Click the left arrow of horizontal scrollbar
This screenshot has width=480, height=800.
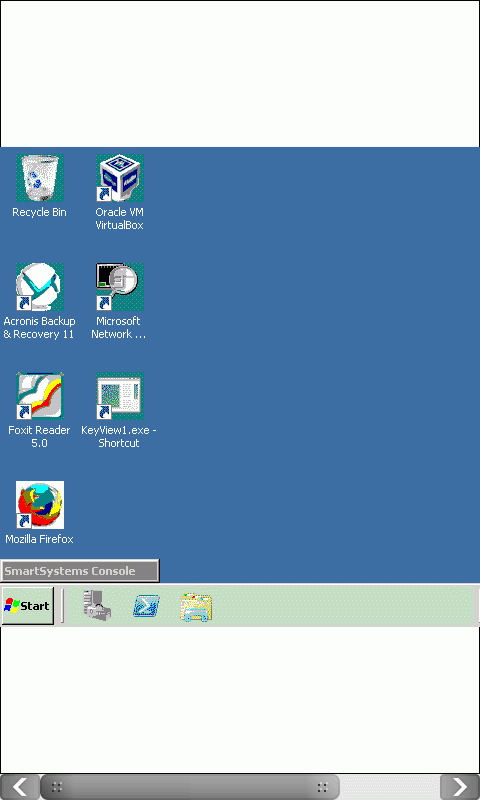[20, 787]
